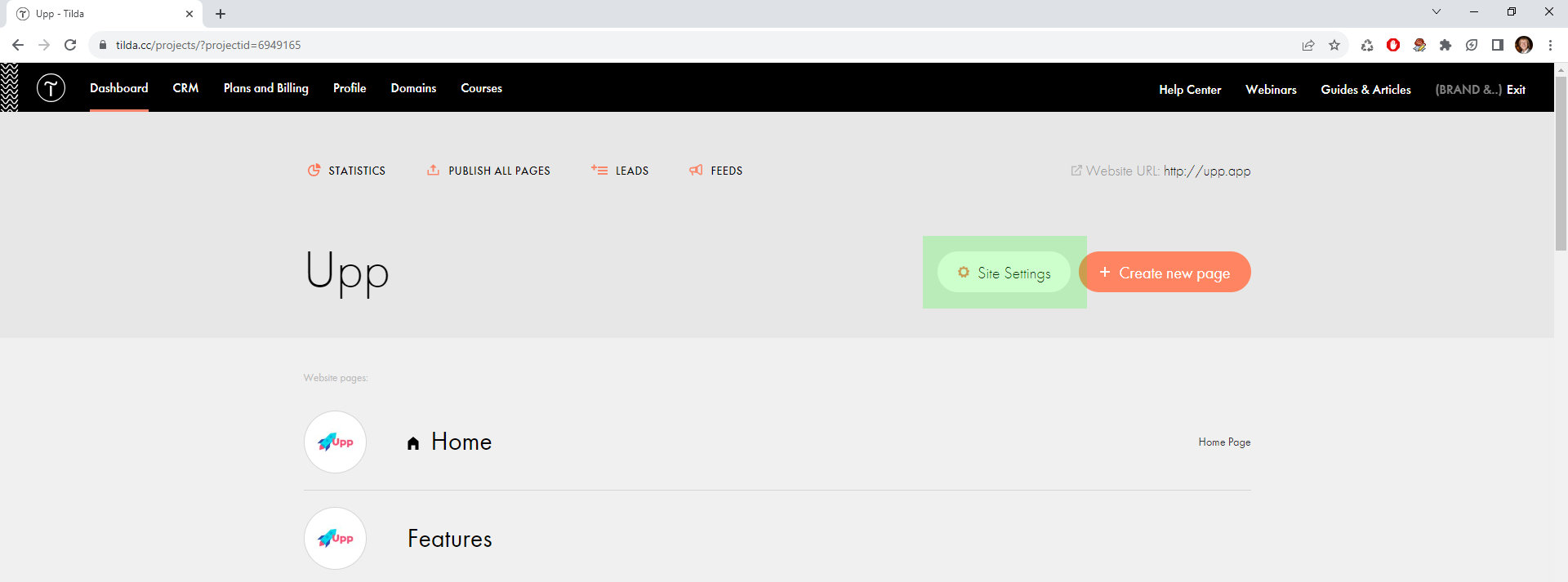
Task: Open the Chrome profile avatar
Action: point(1524,45)
